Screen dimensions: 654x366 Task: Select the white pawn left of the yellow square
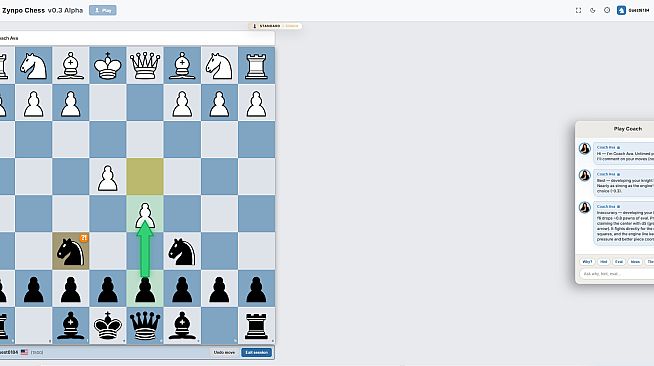point(108,178)
